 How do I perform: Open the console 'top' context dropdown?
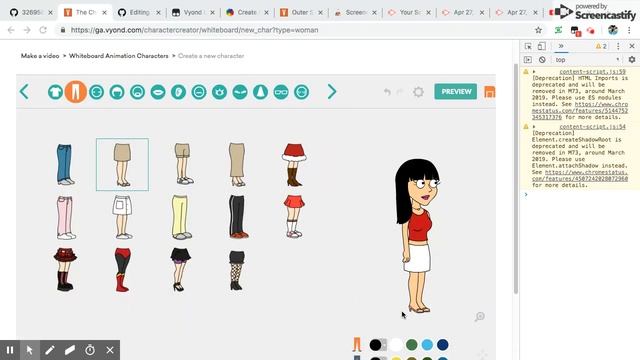(587, 60)
